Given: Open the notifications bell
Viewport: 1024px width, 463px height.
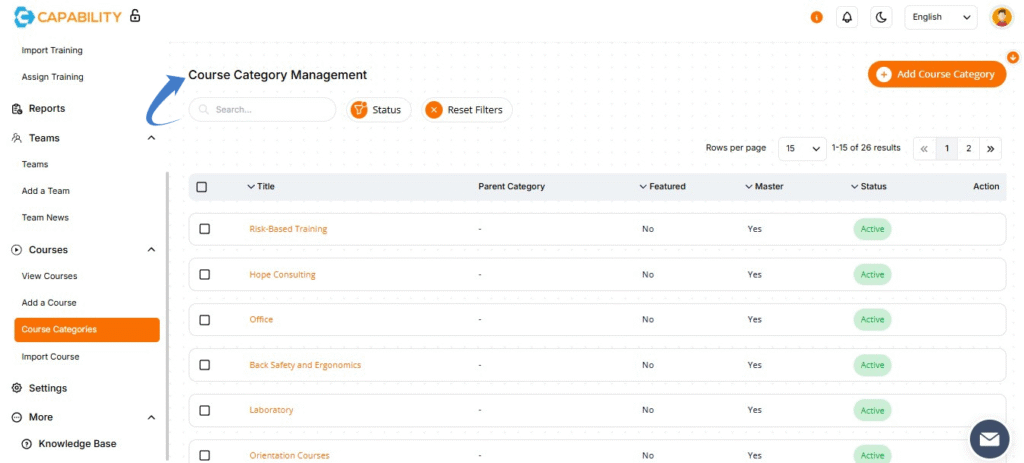Looking at the screenshot, I should pyautogui.click(x=847, y=18).
